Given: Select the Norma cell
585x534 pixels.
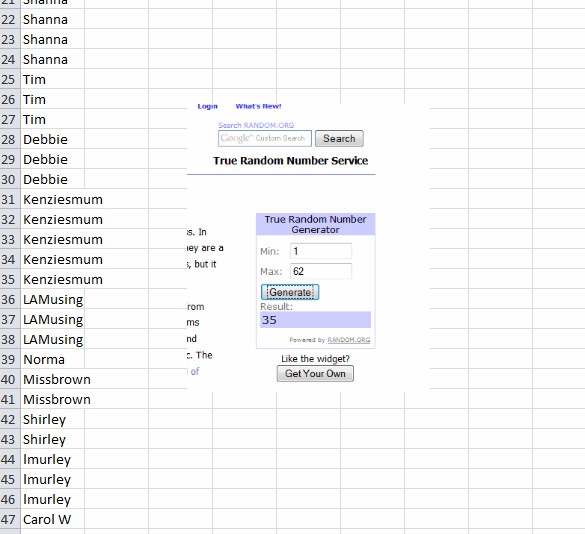Looking at the screenshot, I should tap(53, 360).
